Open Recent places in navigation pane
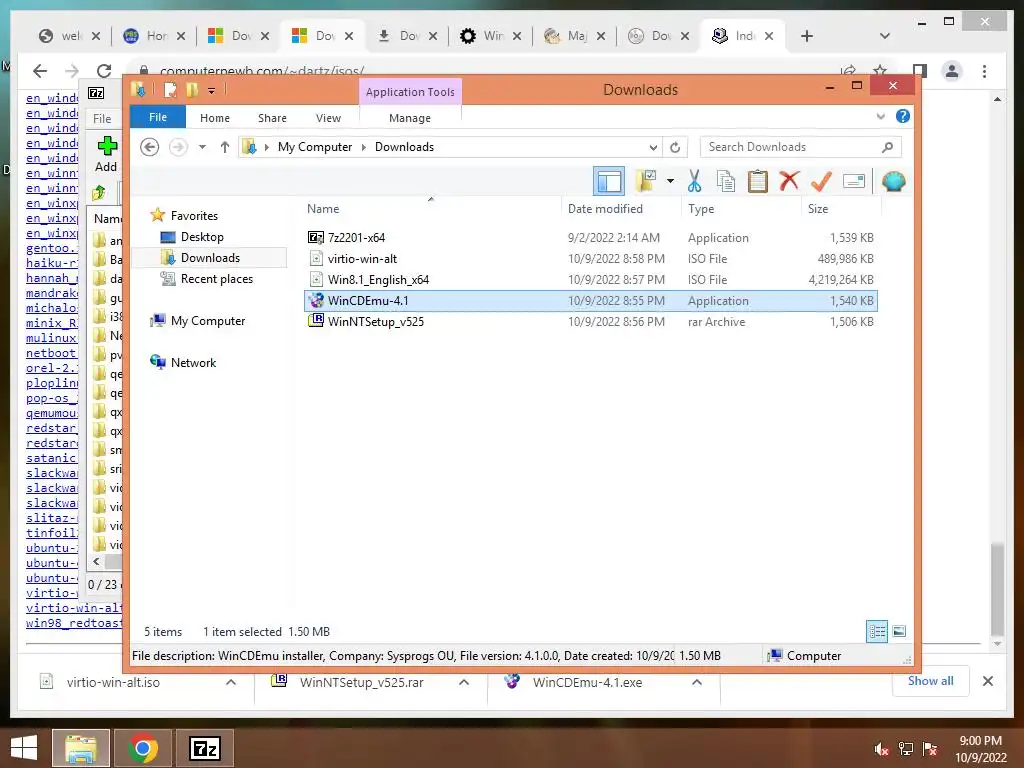This screenshot has height=768, width=1024. pos(216,279)
